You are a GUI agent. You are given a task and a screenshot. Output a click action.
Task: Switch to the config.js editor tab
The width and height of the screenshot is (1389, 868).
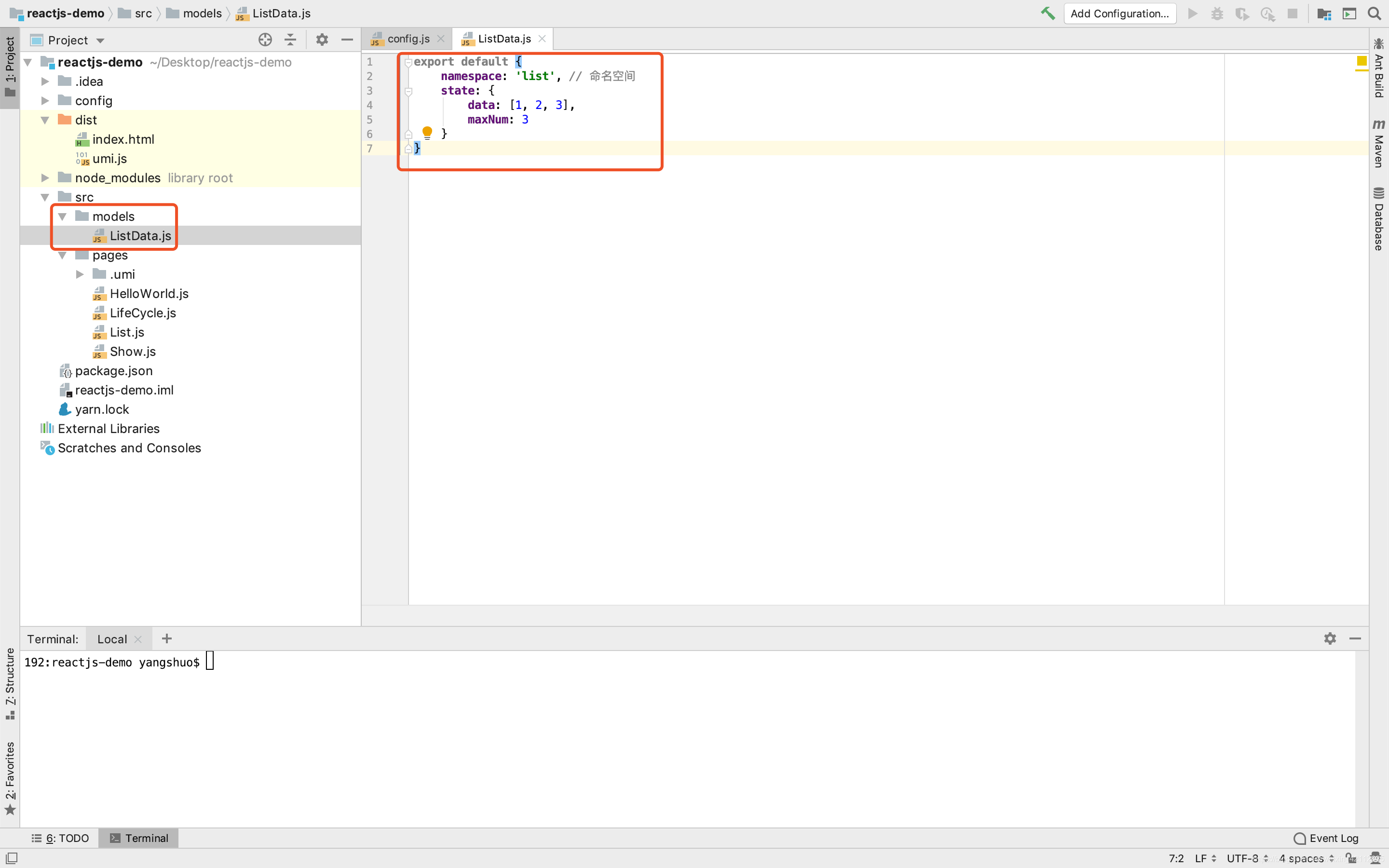point(408,39)
